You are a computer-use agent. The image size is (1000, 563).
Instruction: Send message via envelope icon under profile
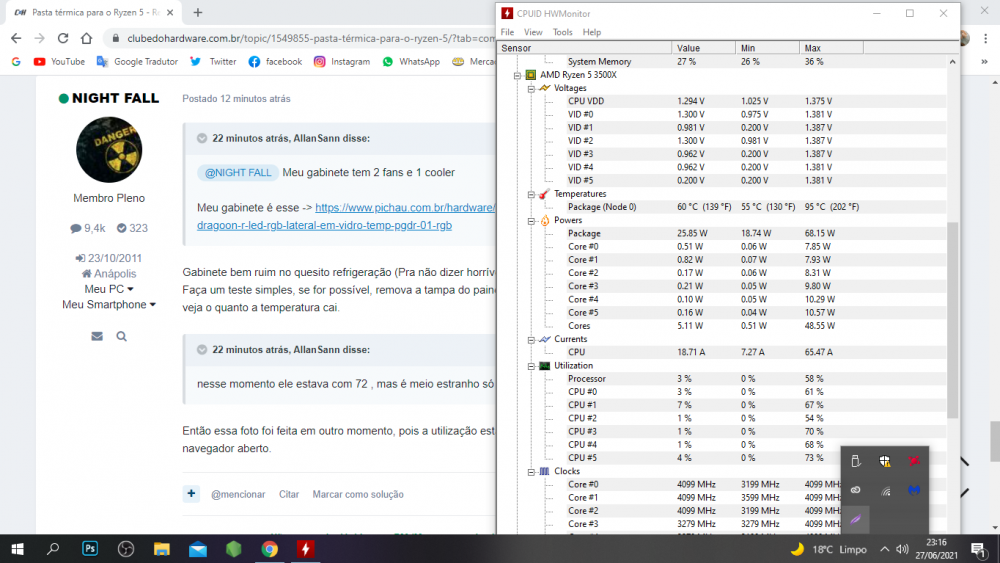[97, 337]
